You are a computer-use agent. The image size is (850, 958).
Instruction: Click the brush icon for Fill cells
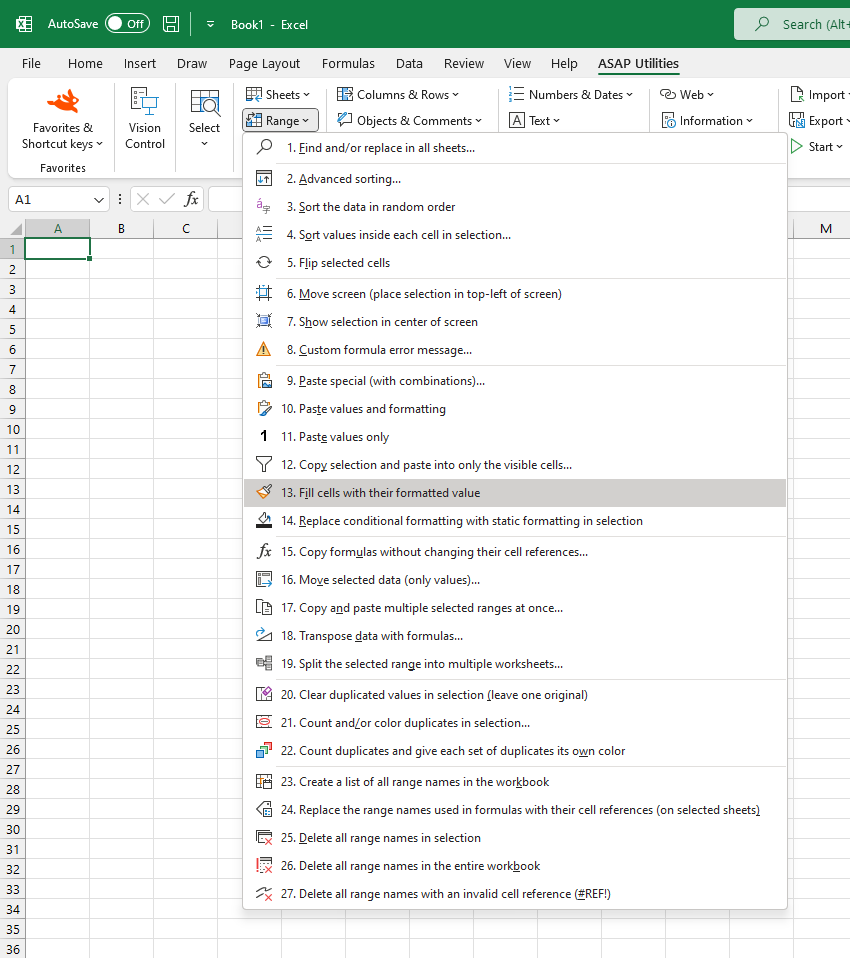coord(264,492)
